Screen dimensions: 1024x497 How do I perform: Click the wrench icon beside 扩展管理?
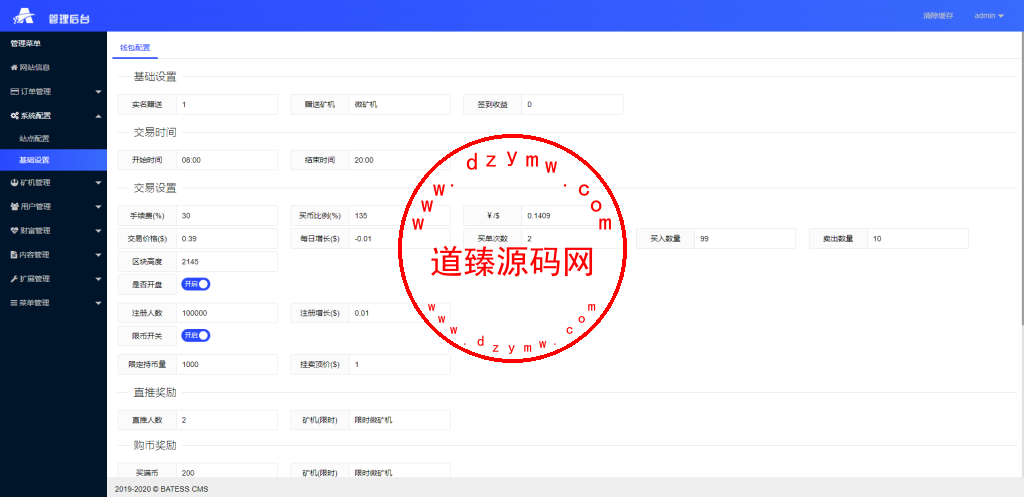tap(14, 279)
